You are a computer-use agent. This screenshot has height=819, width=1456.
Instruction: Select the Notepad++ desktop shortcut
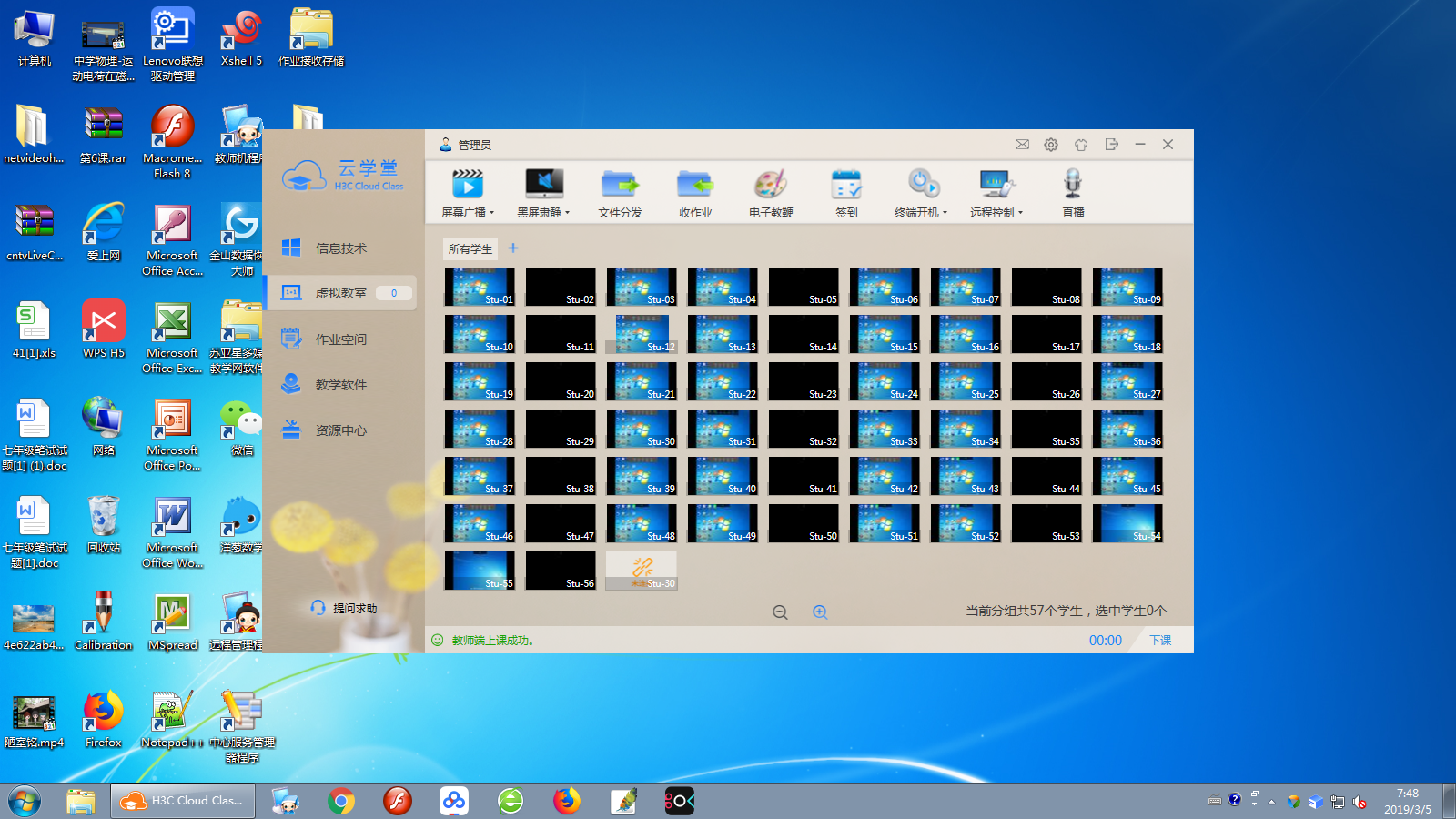point(172,720)
